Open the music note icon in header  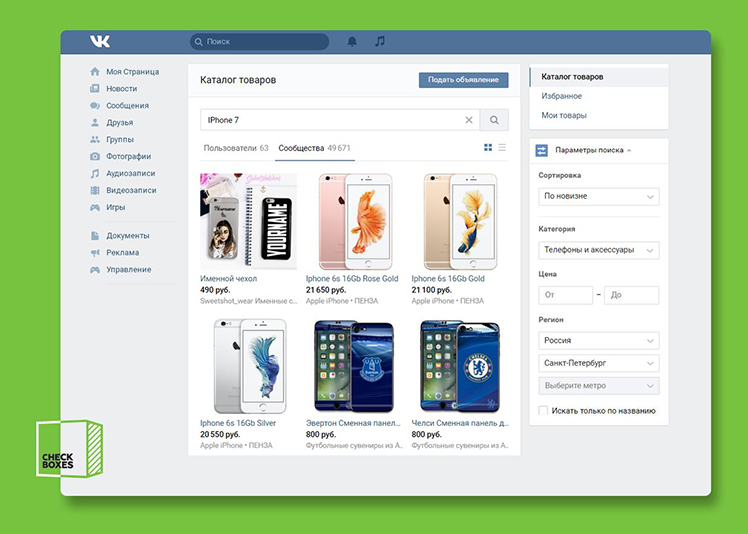[380, 42]
